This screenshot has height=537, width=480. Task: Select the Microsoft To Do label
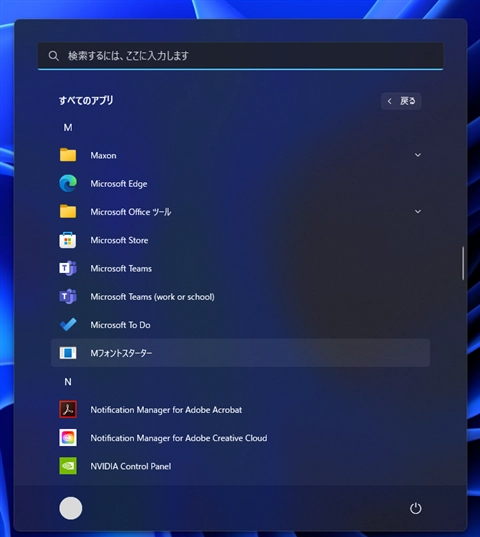click(x=120, y=325)
